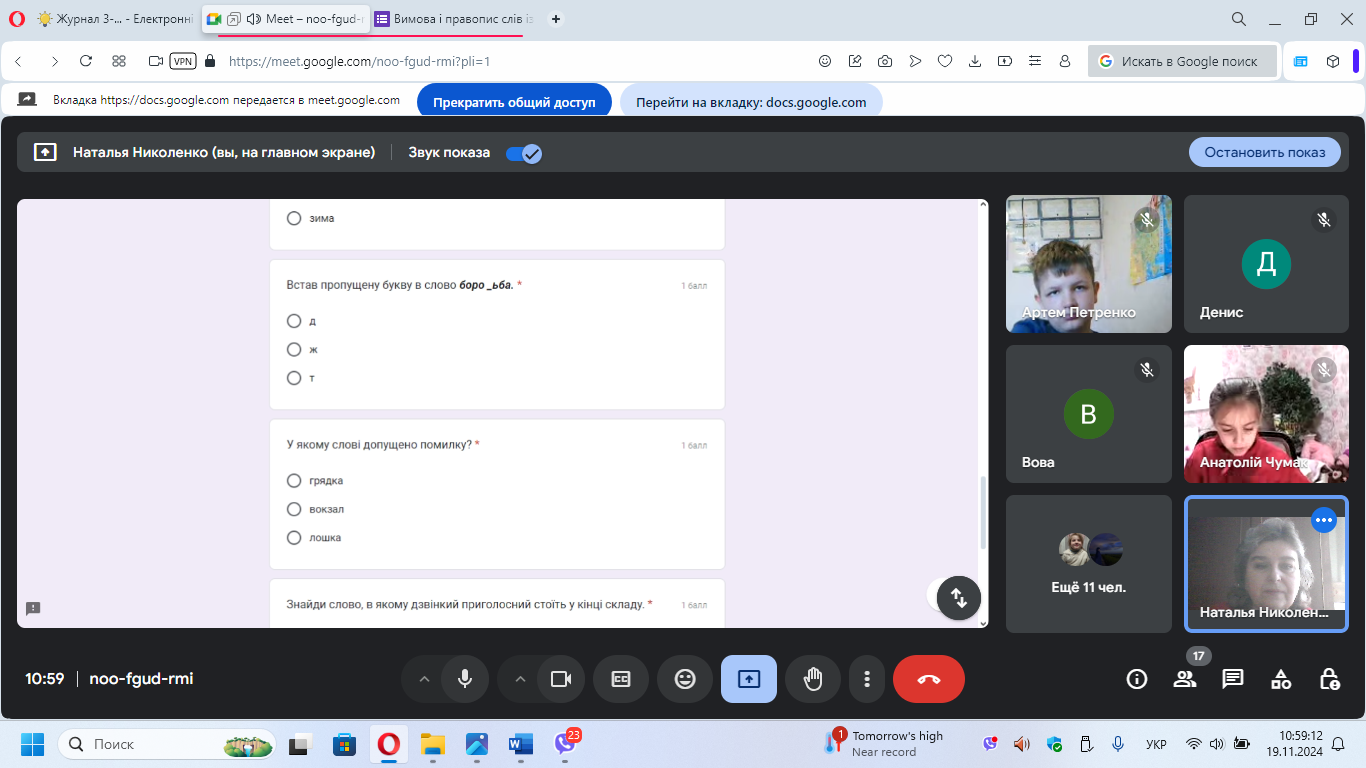Click Остановить показ button
Screen dimensions: 1366x768
[1265, 152]
